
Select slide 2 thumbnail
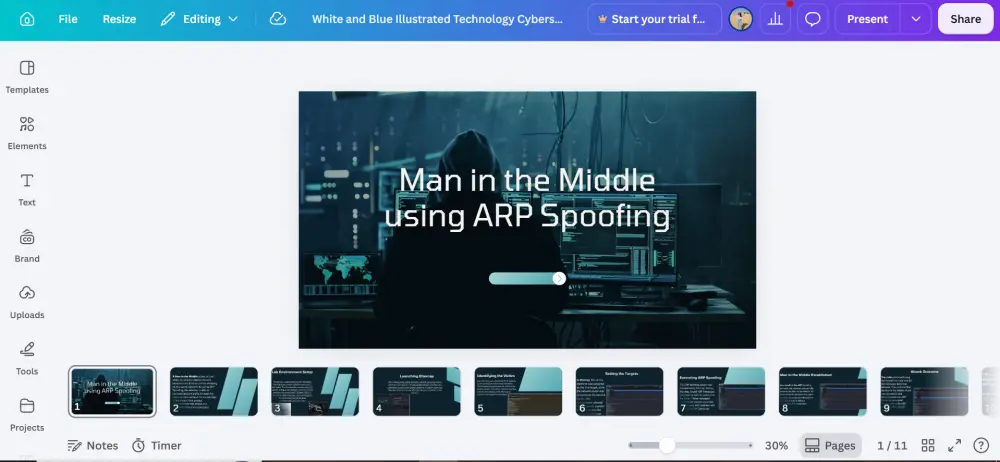tap(214, 391)
